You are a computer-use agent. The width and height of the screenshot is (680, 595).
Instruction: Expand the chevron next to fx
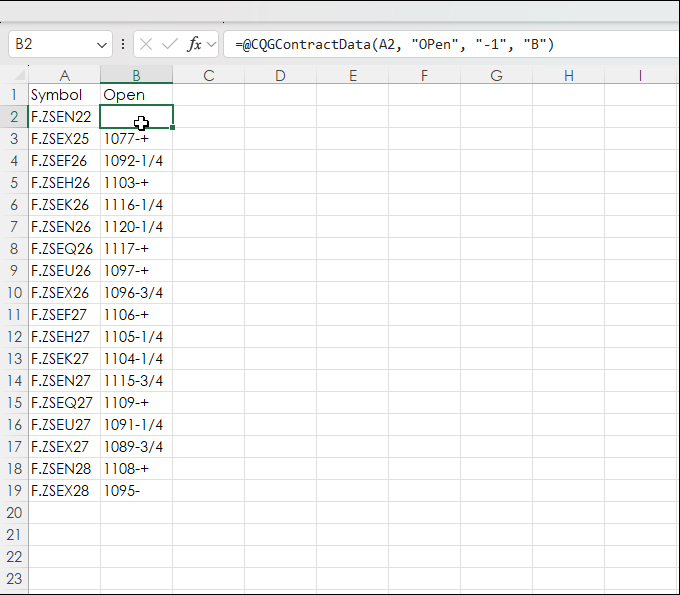pyautogui.click(x=212, y=44)
